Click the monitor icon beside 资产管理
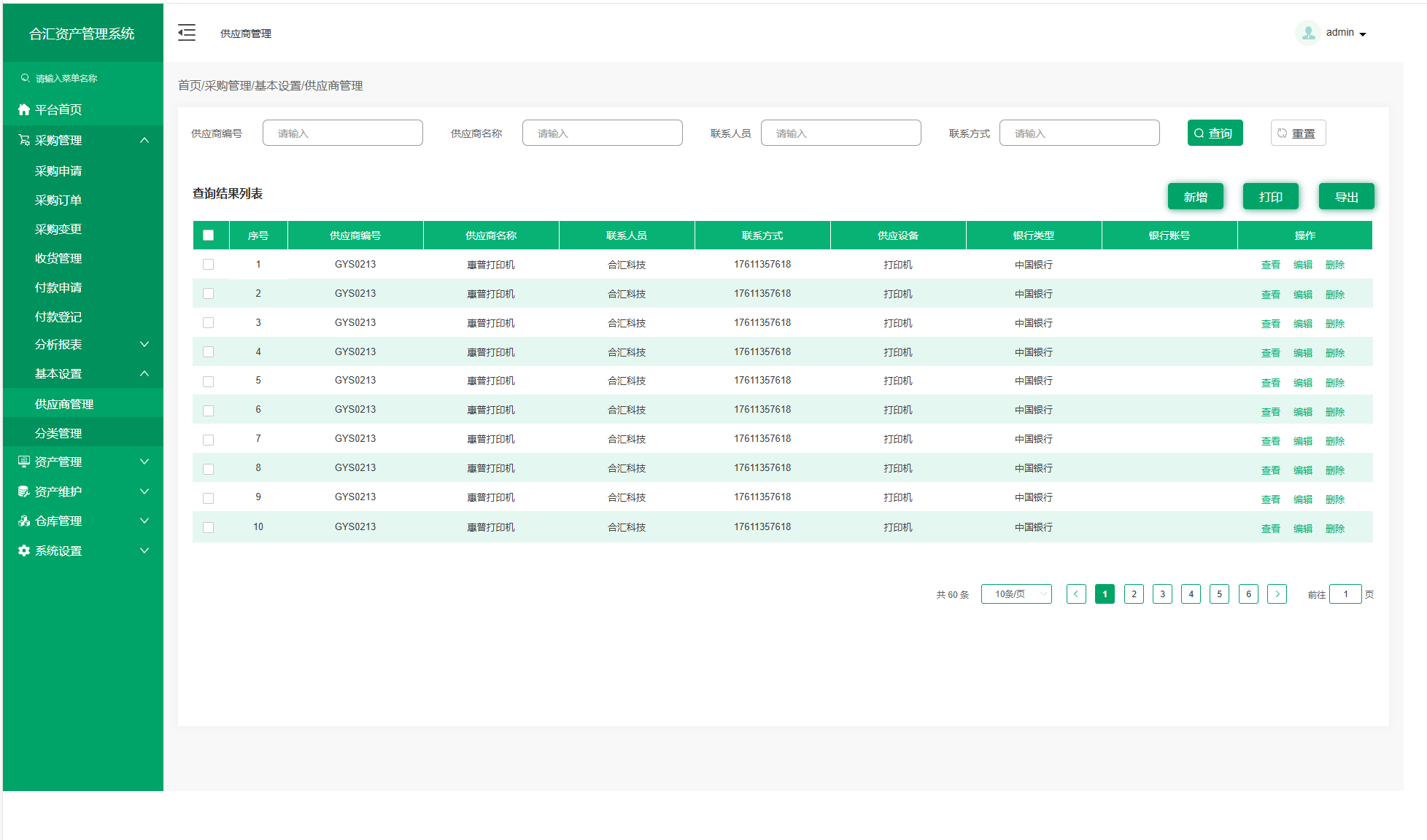The height and width of the screenshot is (840, 1427). click(x=24, y=462)
